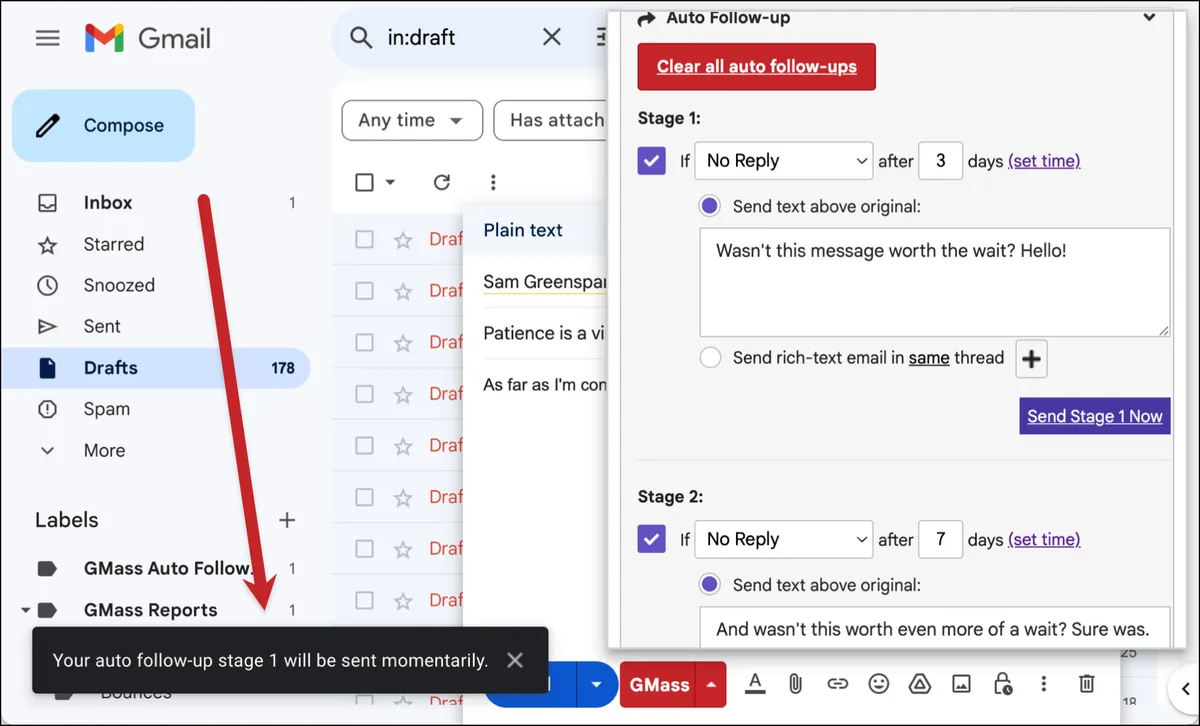
Task: Insert files using Google Drive icon
Action: click(920, 684)
